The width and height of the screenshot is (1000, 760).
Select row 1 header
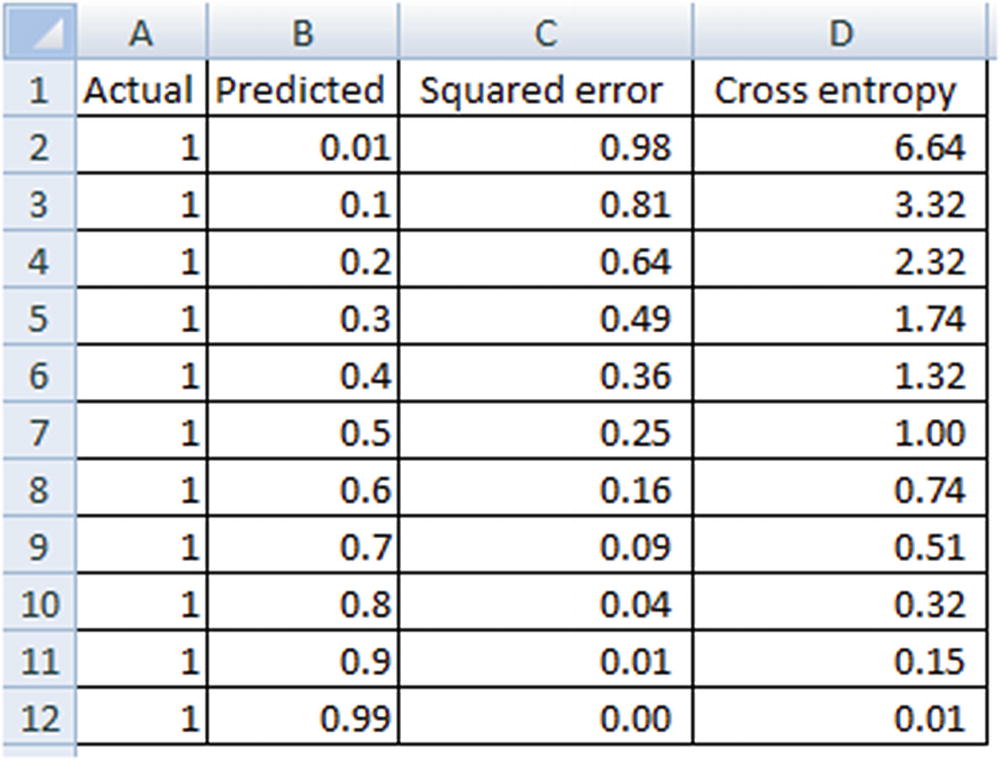pos(38,91)
